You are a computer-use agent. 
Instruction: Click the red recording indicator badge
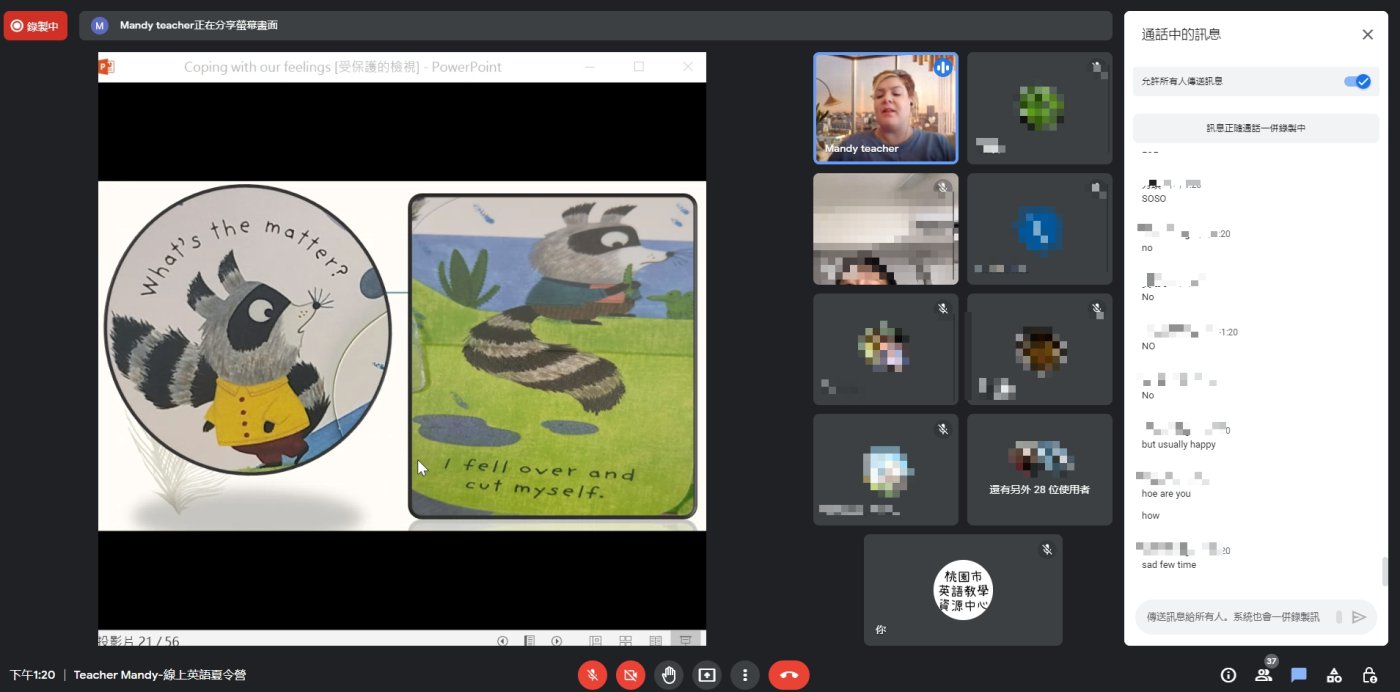coord(35,26)
